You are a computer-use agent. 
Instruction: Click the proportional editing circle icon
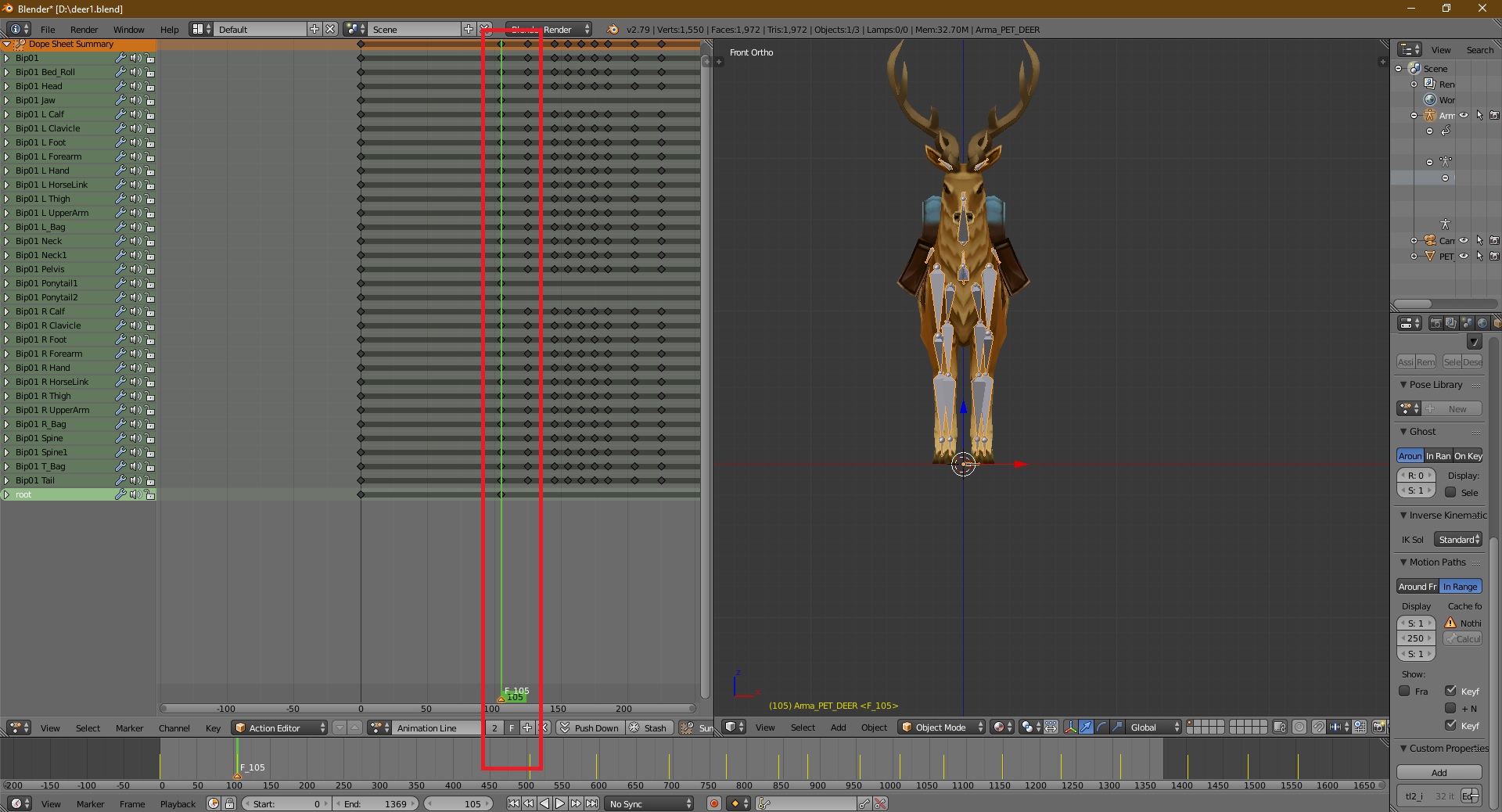(x=1299, y=728)
